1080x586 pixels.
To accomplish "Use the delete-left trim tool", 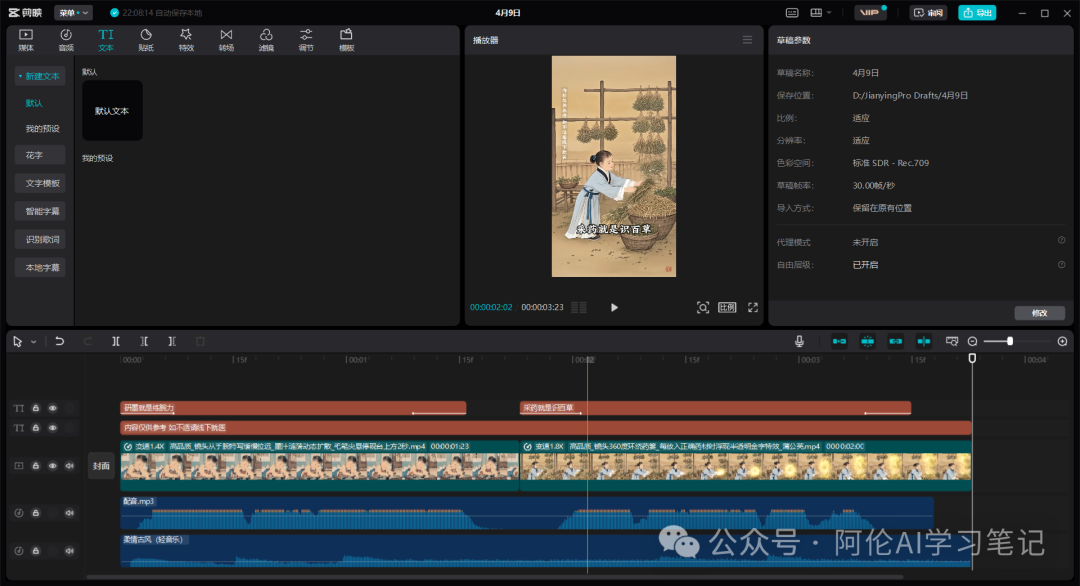I will tap(144, 341).
